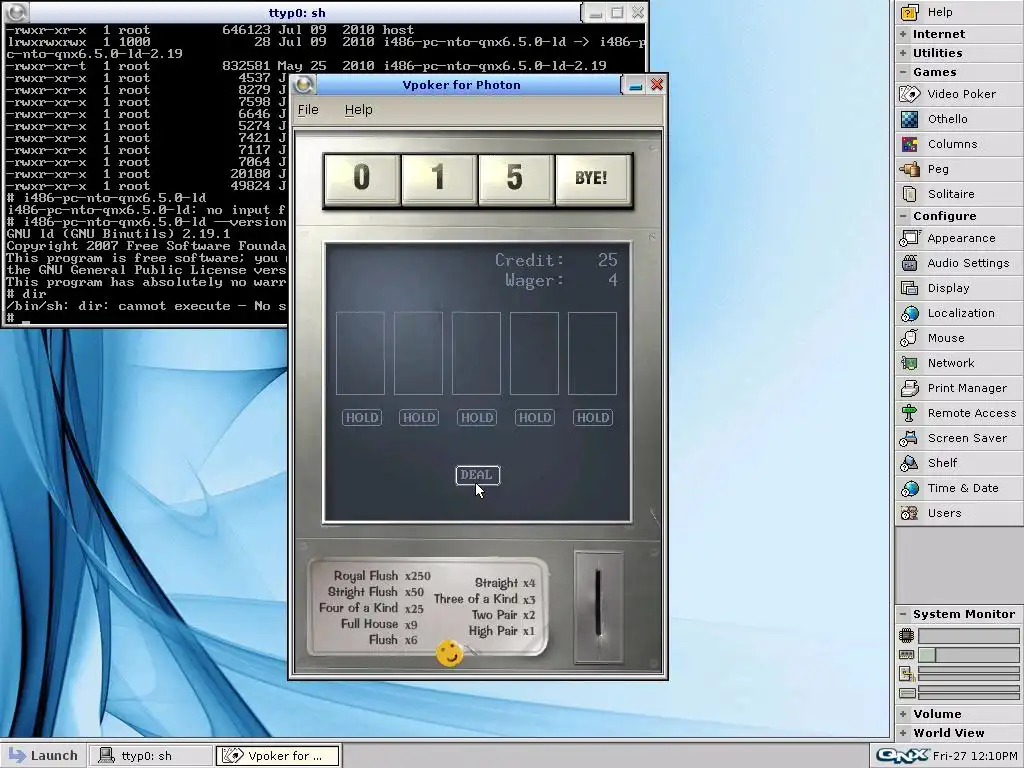The height and width of the screenshot is (768, 1024).
Task: Click the CPU usage bar in System Monitor
Action: (x=968, y=635)
